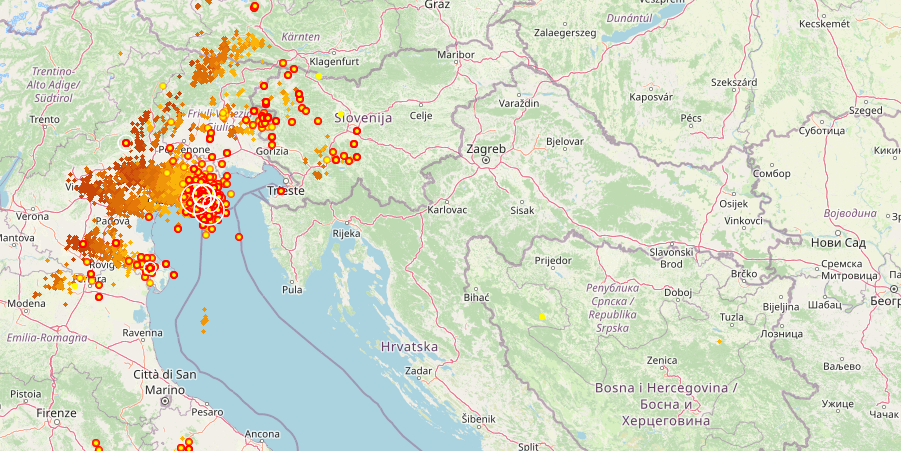Viewport: 901px width, 451px height.
Task: Select the Rijeka label
Action: [x=346, y=233]
